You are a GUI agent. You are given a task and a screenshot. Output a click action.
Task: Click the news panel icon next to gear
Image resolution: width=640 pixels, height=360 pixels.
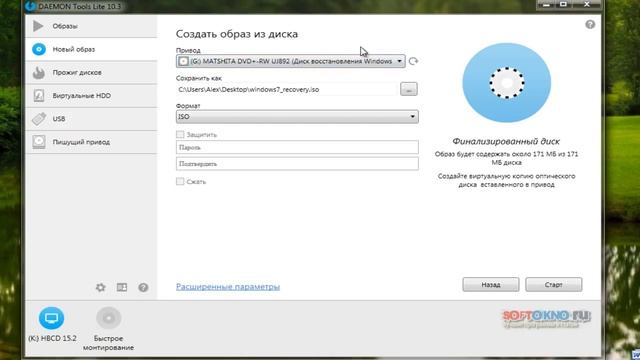point(122,287)
